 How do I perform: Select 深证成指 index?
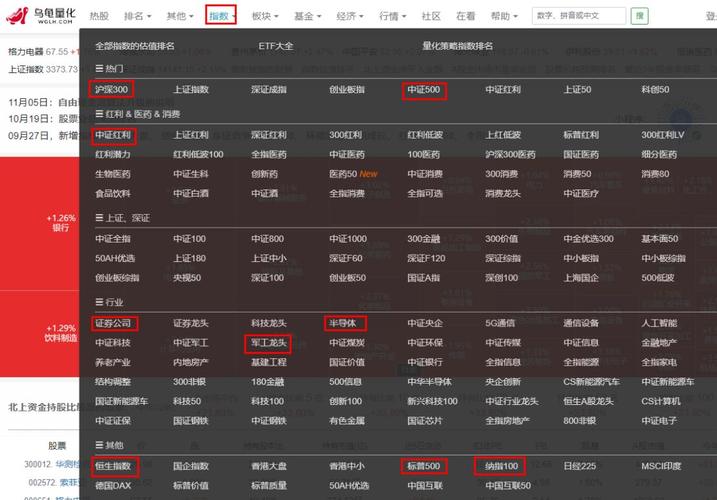269,89
